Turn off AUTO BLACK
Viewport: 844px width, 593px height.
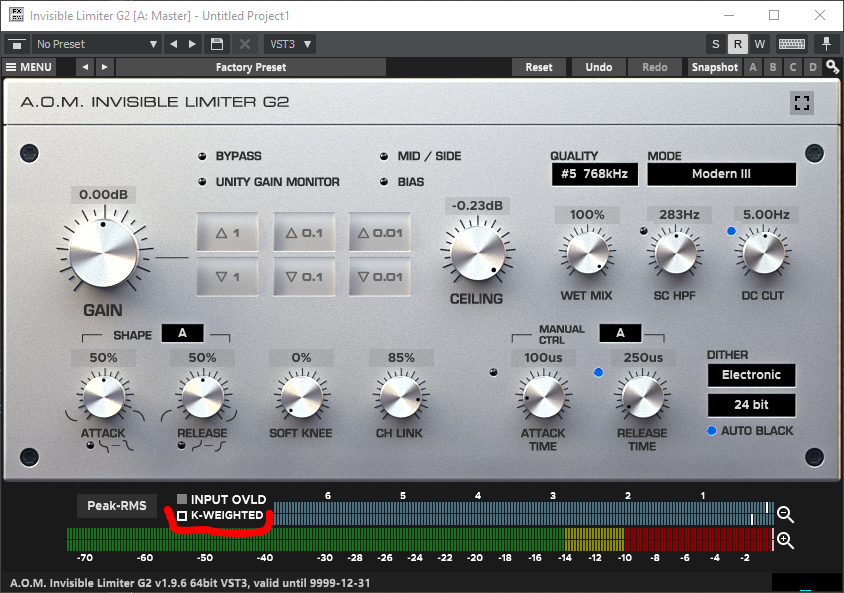(712, 431)
